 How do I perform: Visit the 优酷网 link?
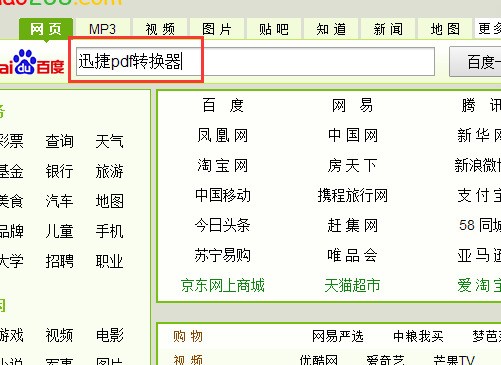click(x=319, y=360)
